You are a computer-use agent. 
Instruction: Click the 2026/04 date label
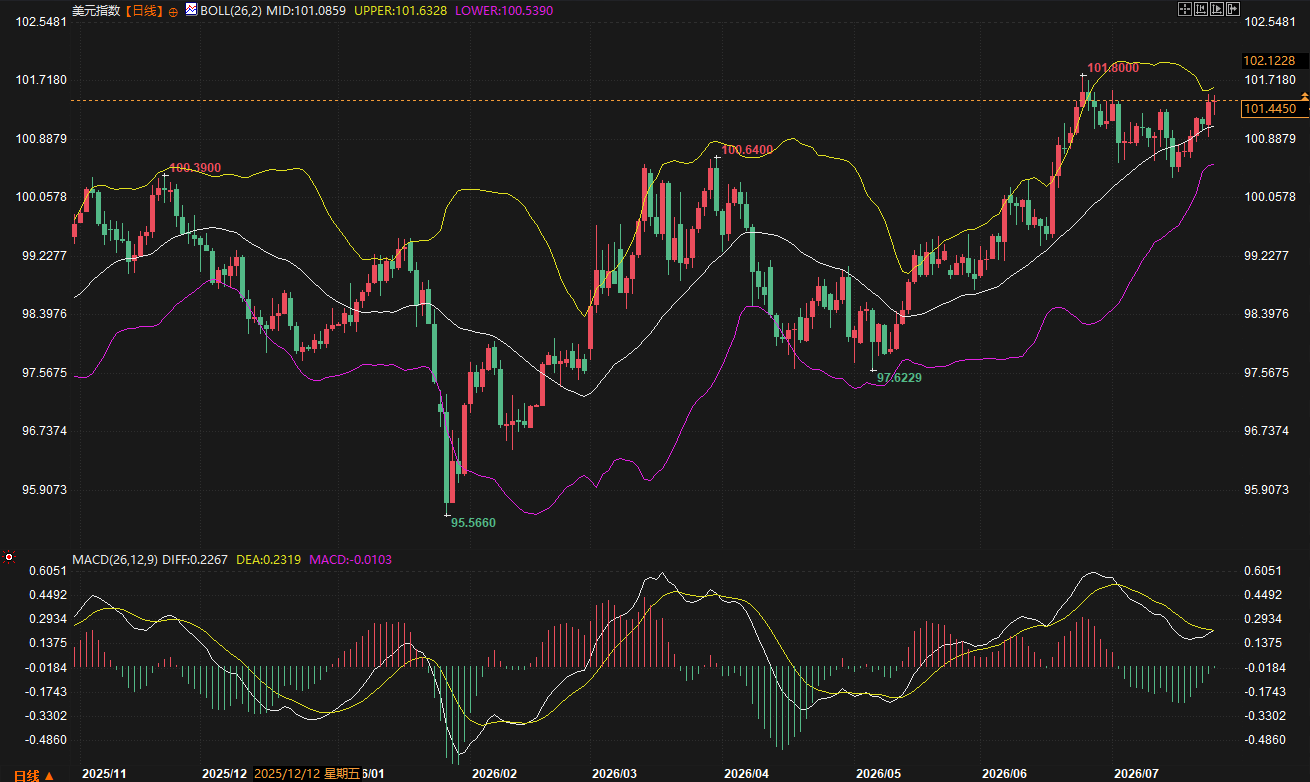[746, 774]
